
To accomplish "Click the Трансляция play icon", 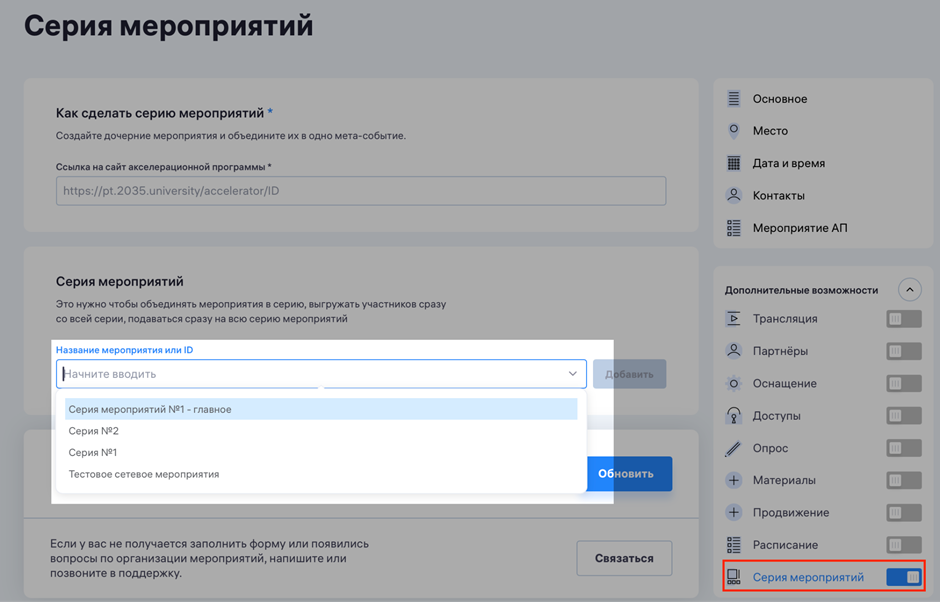I will [x=734, y=319].
